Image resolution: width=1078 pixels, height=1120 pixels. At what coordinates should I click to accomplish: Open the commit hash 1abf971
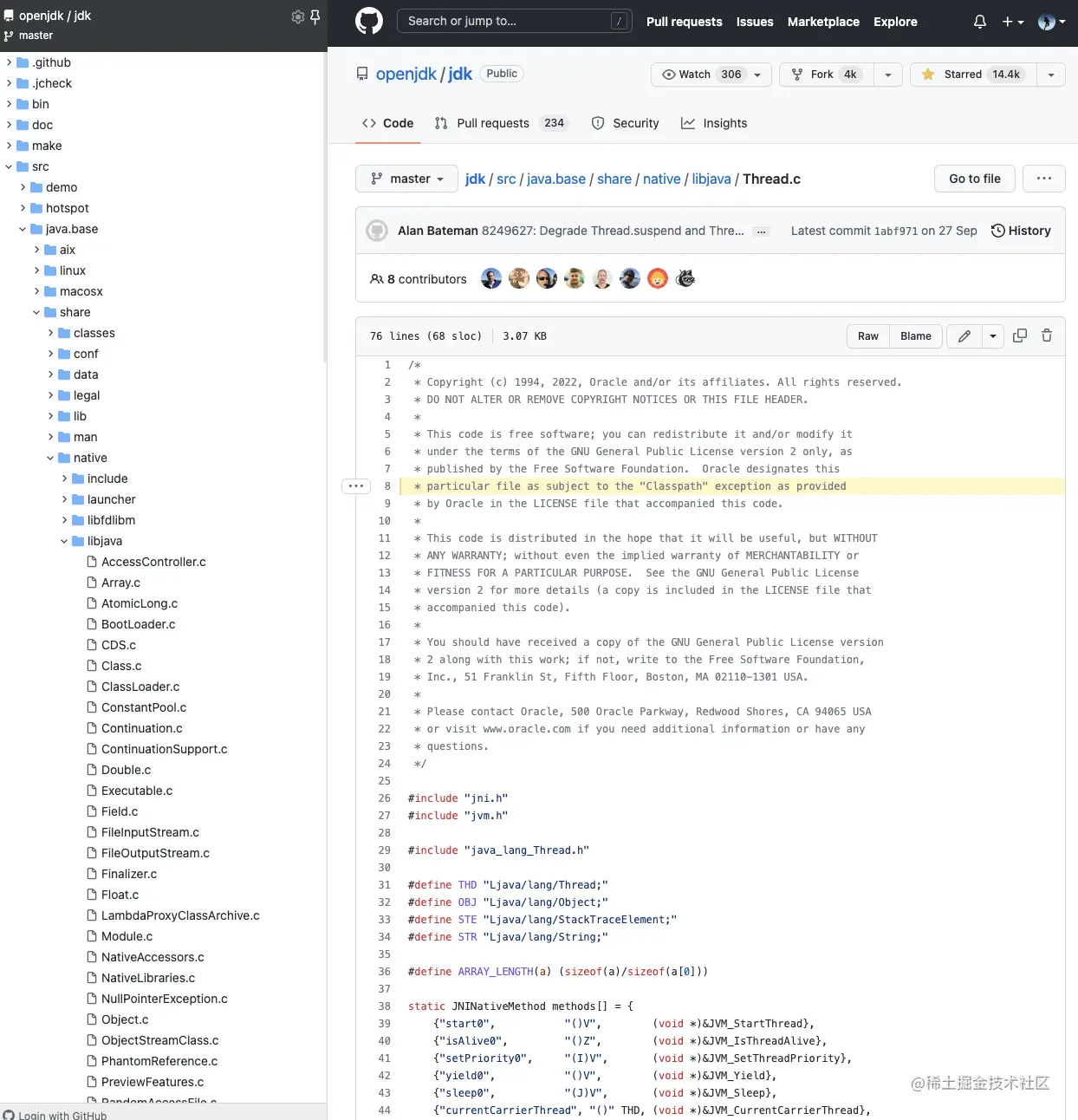[895, 231]
